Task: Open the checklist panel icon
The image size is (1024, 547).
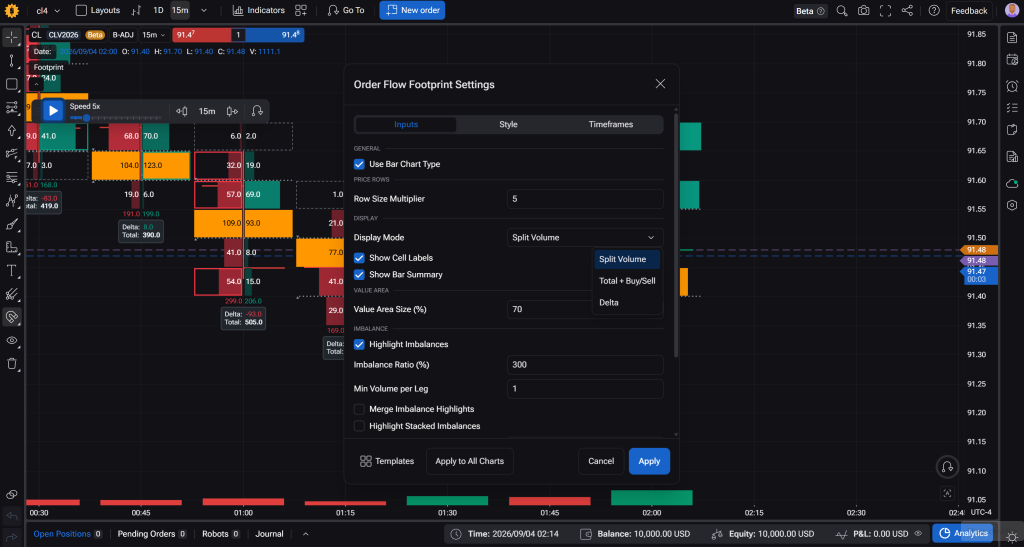Action: pos(1012,107)
